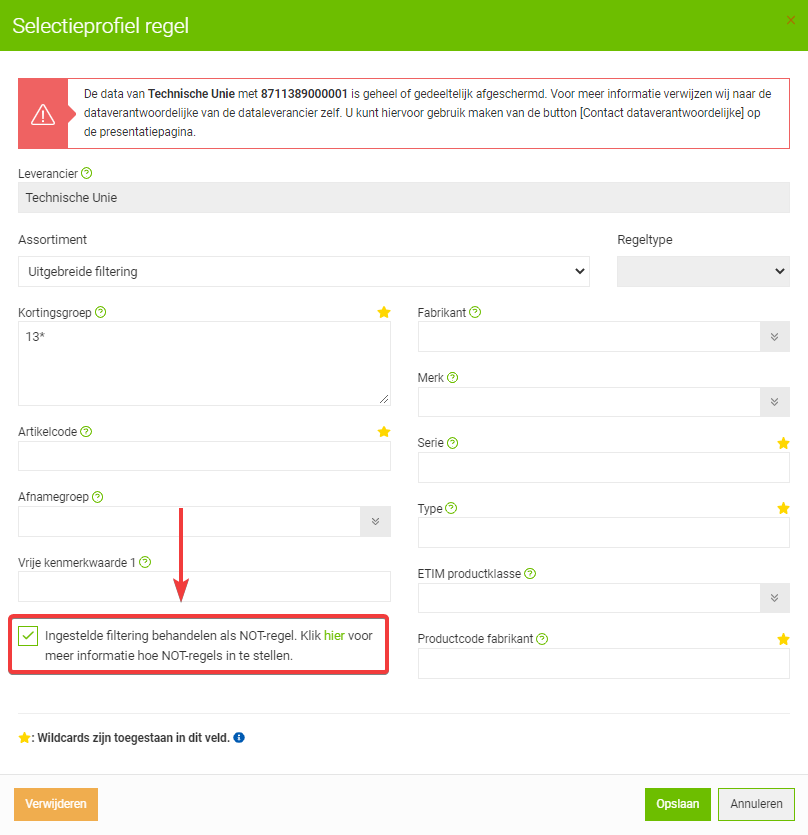Click help icon next to Artikelcode
The height and width of the screenshot is (835, 808).
[86, 432]
